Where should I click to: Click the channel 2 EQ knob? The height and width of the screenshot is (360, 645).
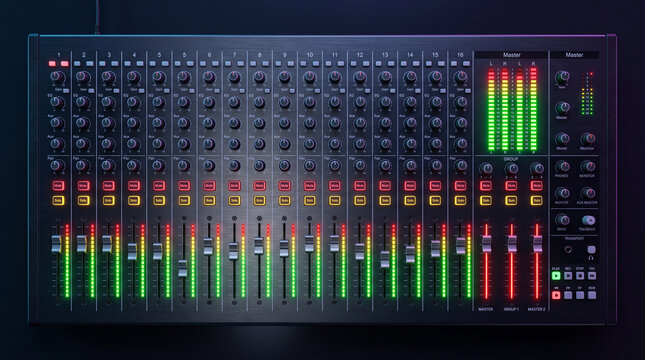coord(83,102)
